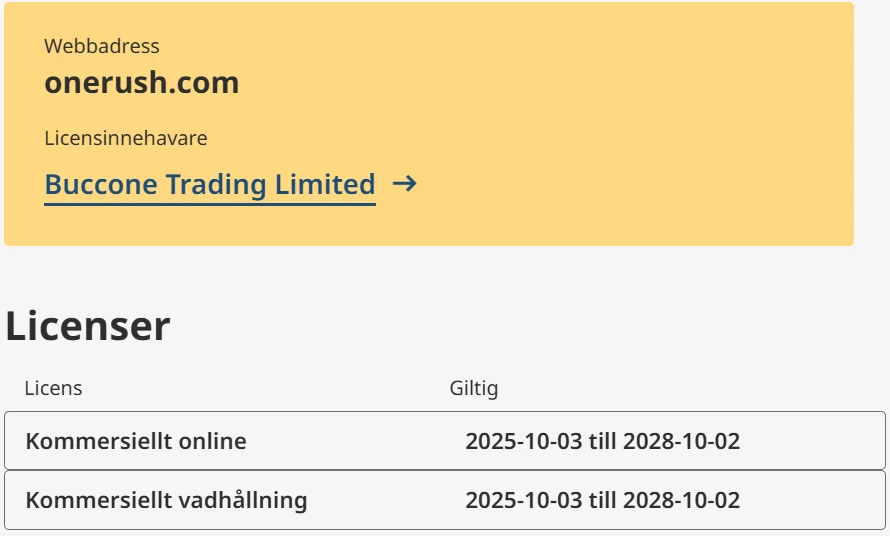Image resolution: width=890 pixels, height=536 pixels.
Task: Click end date 2028-10-02 in Kommersiellt vadhållning row
Action: 682,500
